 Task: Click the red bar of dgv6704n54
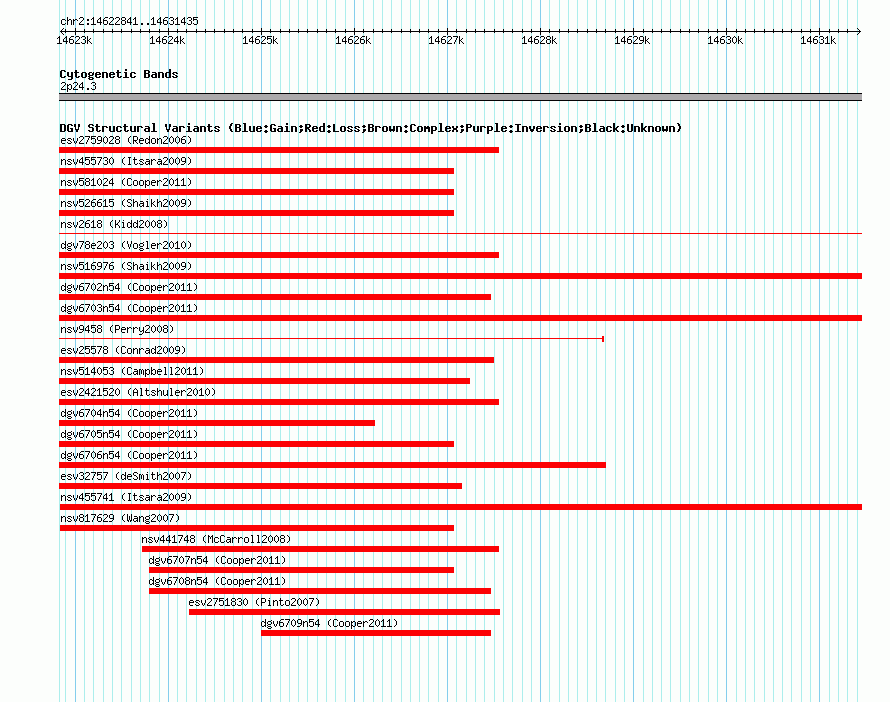pyautogui.click(x=217, y=423)
